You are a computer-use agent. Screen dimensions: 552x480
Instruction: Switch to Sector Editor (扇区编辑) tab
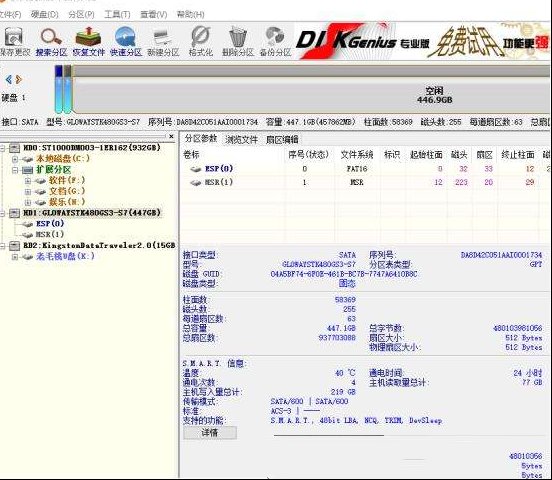point(282,140)
